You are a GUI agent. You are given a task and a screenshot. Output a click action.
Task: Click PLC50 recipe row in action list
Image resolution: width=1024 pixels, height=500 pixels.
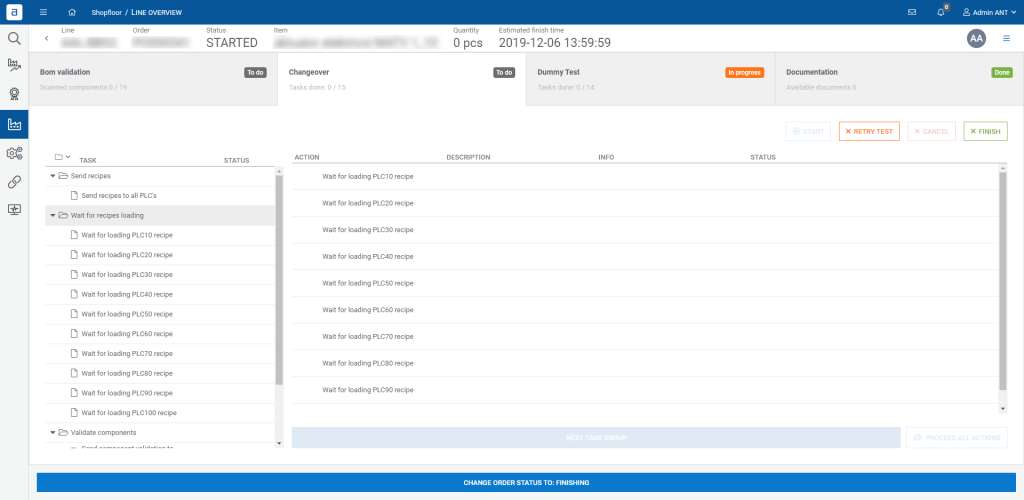coord(645,283)
